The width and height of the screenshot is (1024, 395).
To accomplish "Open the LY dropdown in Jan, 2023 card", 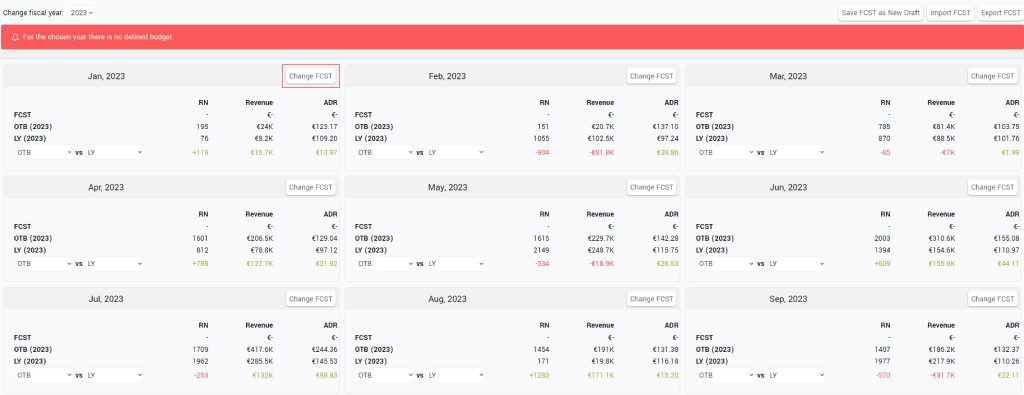I will coord(114,152).
